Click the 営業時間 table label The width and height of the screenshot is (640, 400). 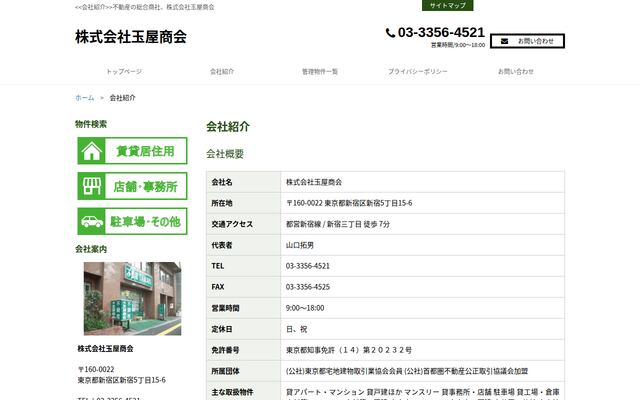(225, 308)
